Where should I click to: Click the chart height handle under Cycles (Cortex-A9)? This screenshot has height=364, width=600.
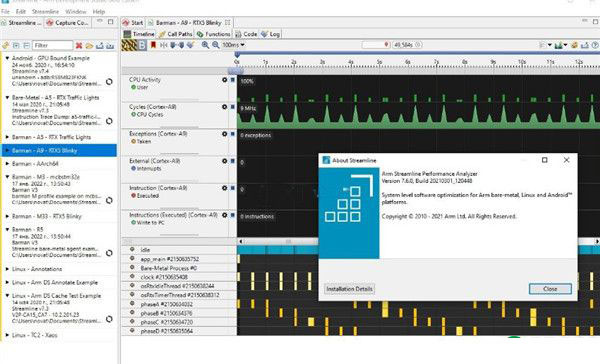point(179,127)
